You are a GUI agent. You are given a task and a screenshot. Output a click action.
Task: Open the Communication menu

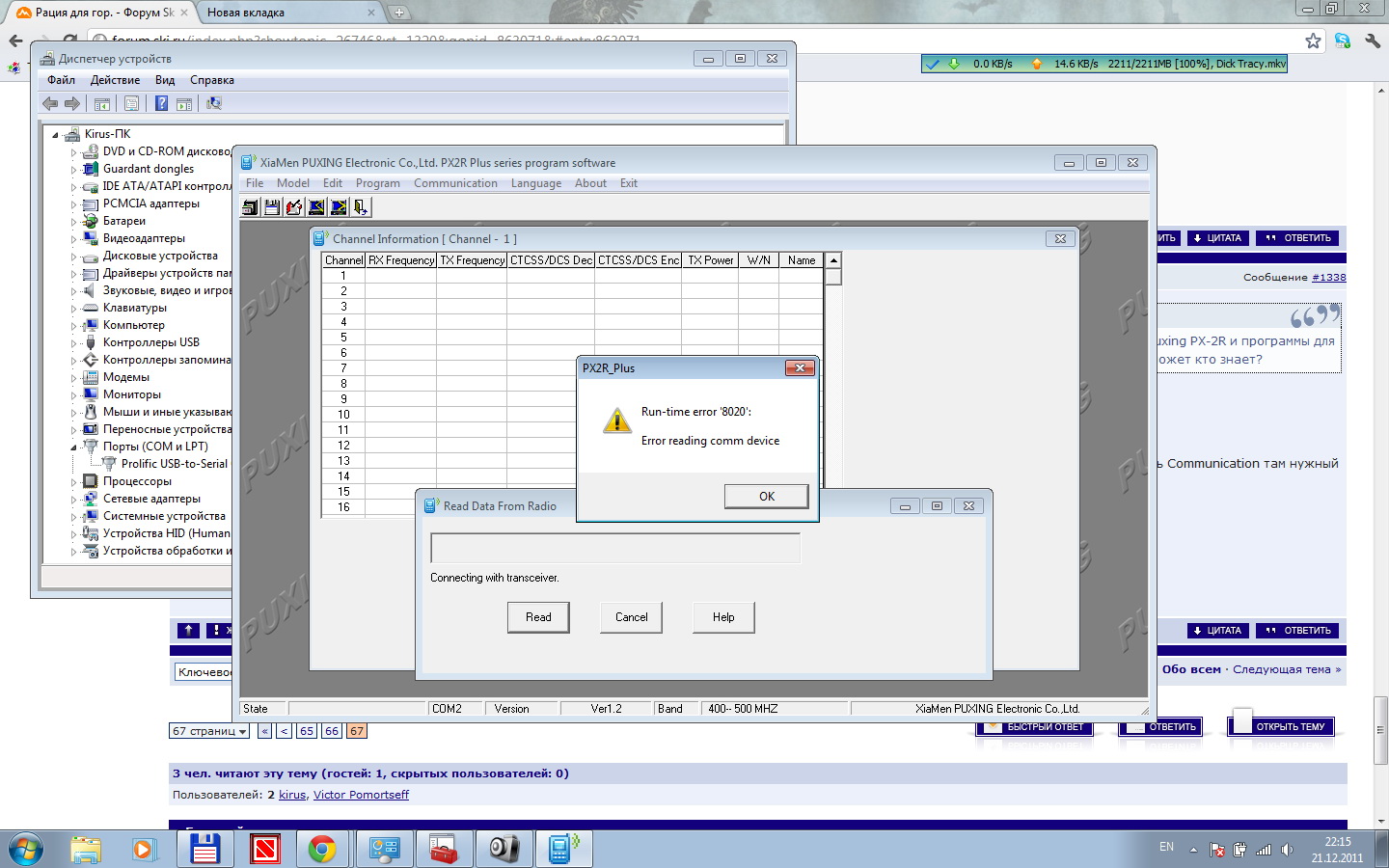tap(455, 183)
